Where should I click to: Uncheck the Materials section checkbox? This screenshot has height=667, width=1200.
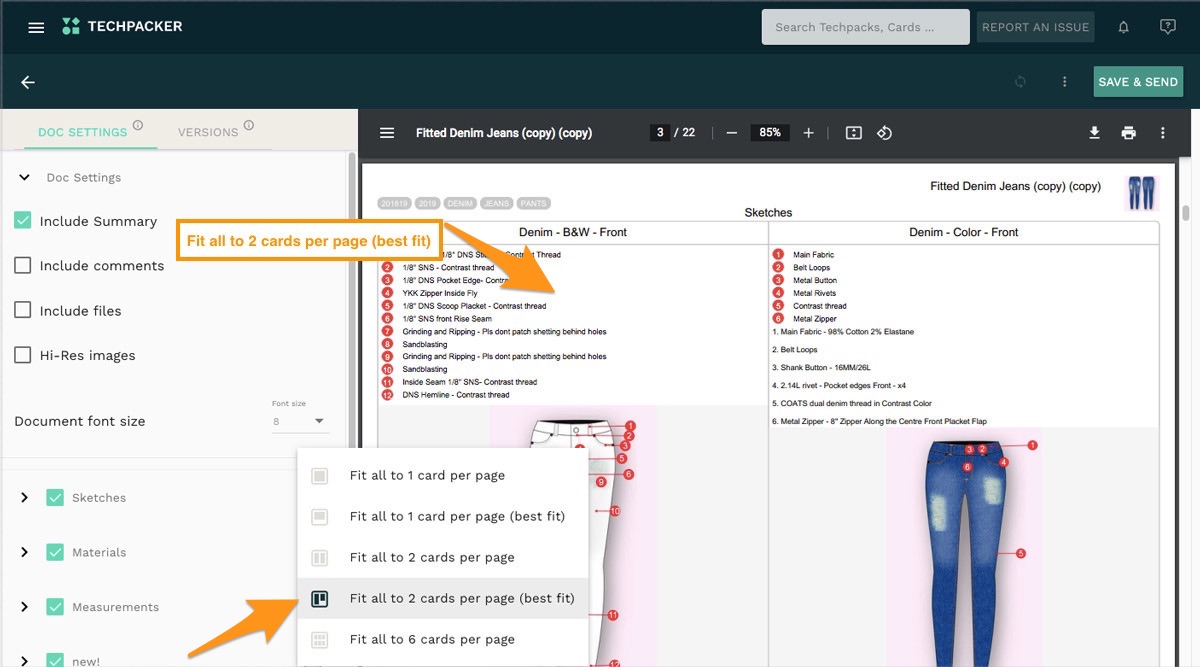coord(55,552)
